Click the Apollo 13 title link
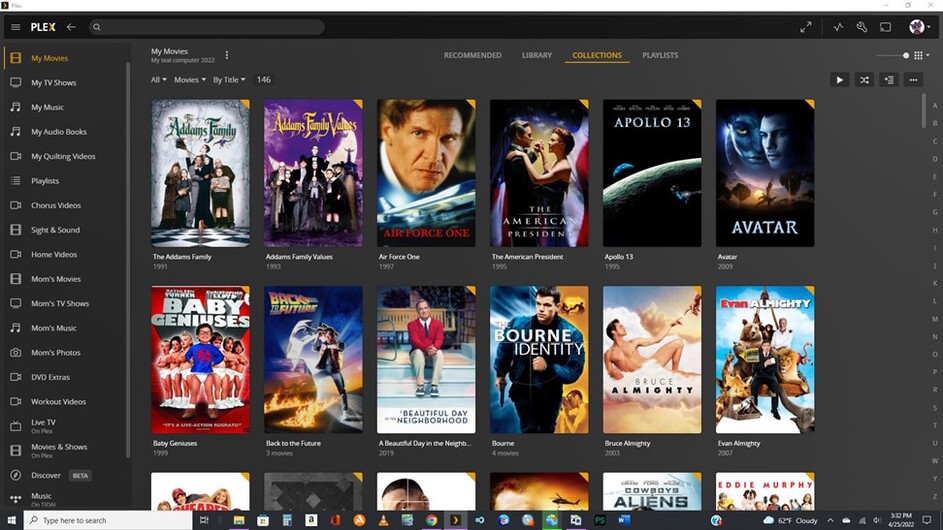This screenshot has width=943, height=530. point(619,257)
